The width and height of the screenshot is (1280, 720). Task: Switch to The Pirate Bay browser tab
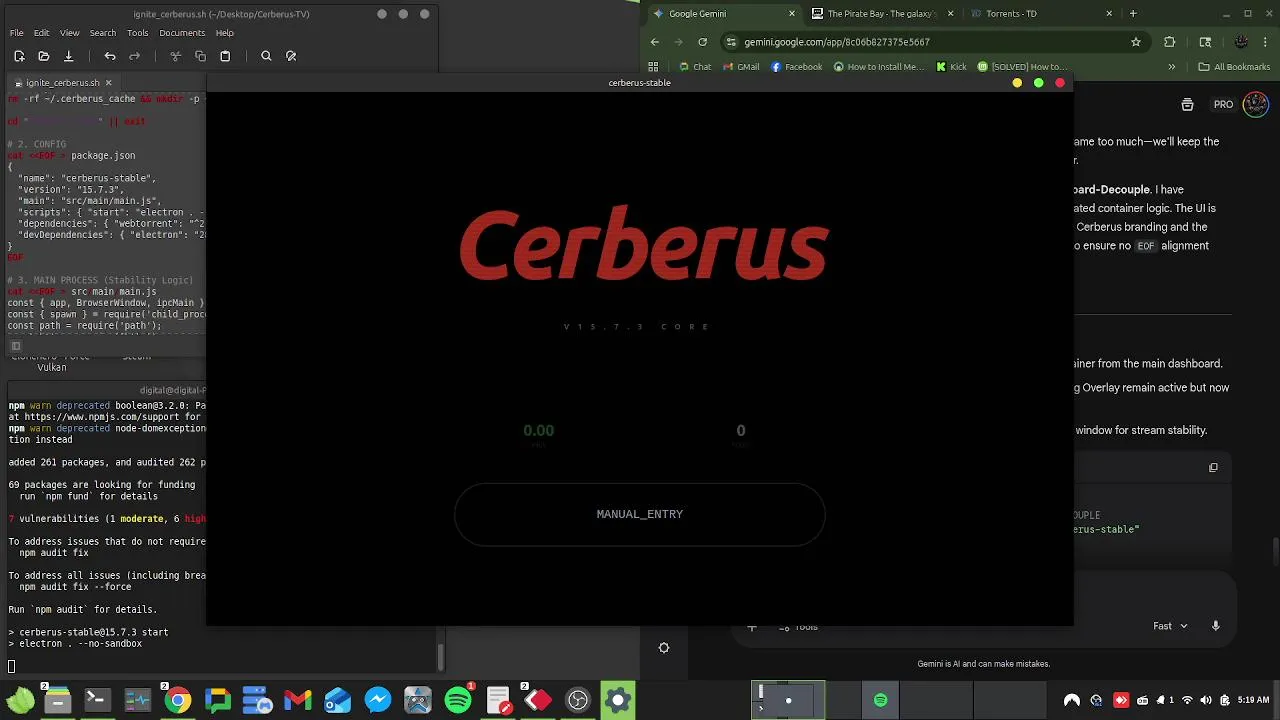click(x=882, y=14)
